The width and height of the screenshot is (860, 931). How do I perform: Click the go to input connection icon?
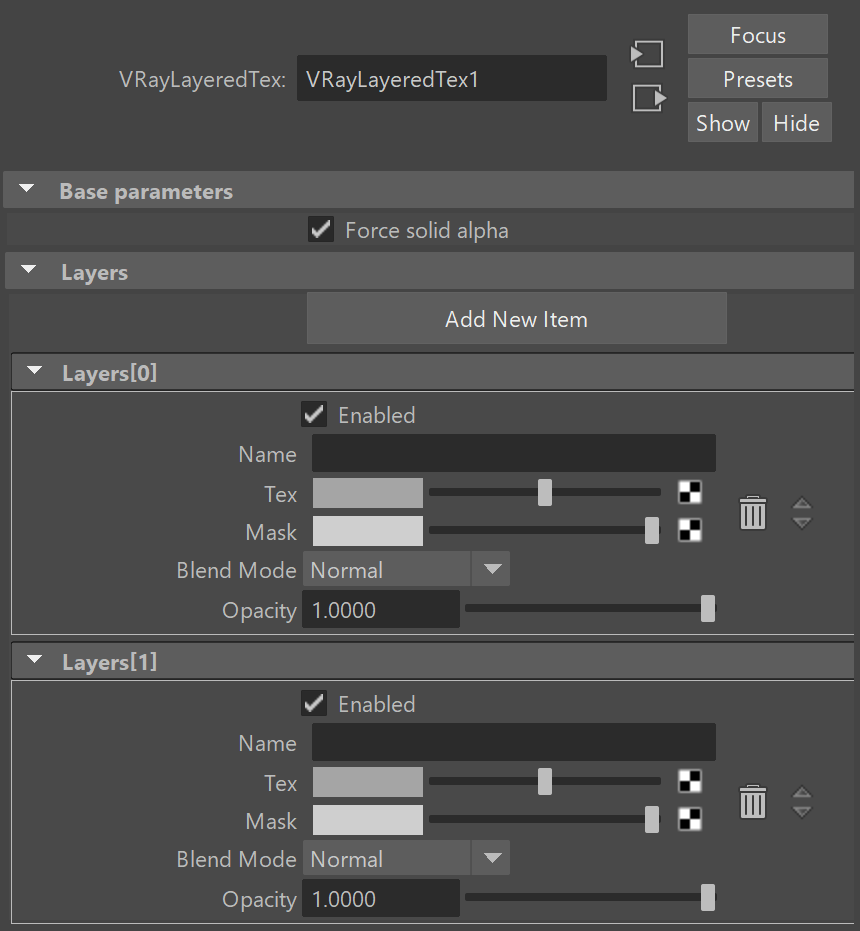(647, 54)
